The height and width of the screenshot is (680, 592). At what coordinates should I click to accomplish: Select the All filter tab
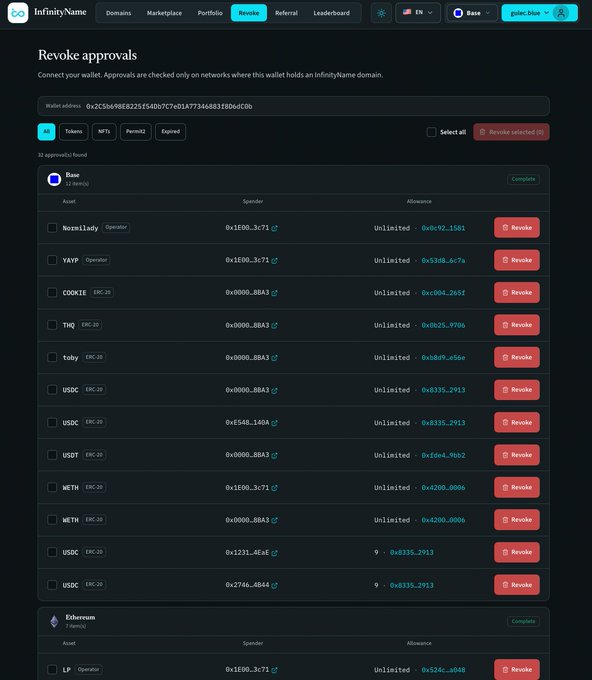(46, 131)
